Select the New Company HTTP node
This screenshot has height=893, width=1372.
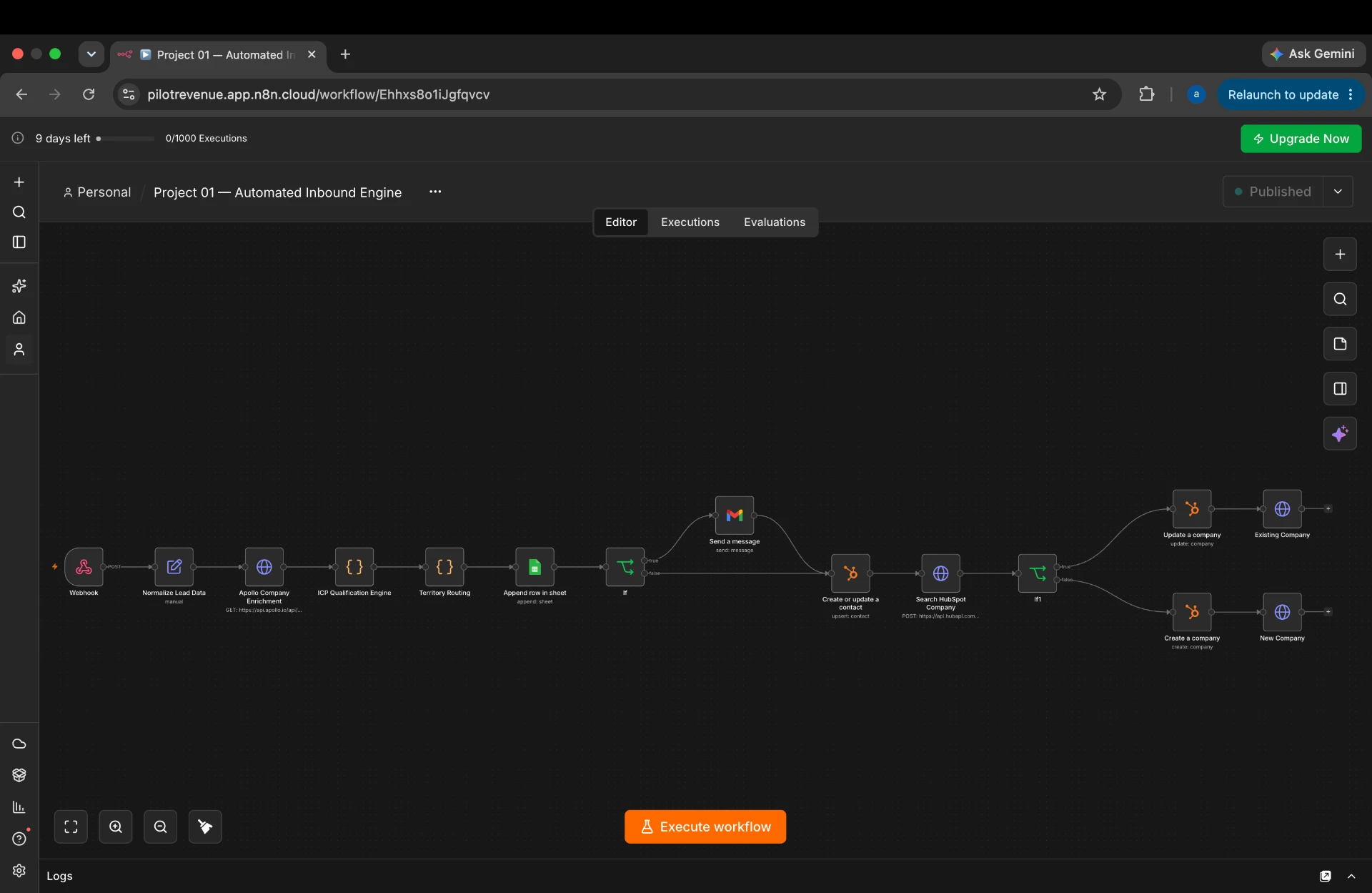[x=1282, y=612]
